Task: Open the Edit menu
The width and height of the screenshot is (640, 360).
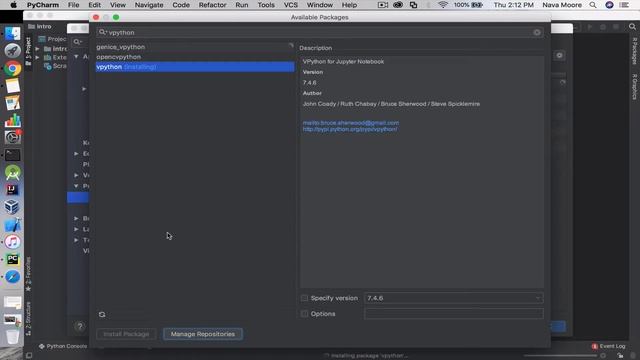Action: (x=94, y=5)
